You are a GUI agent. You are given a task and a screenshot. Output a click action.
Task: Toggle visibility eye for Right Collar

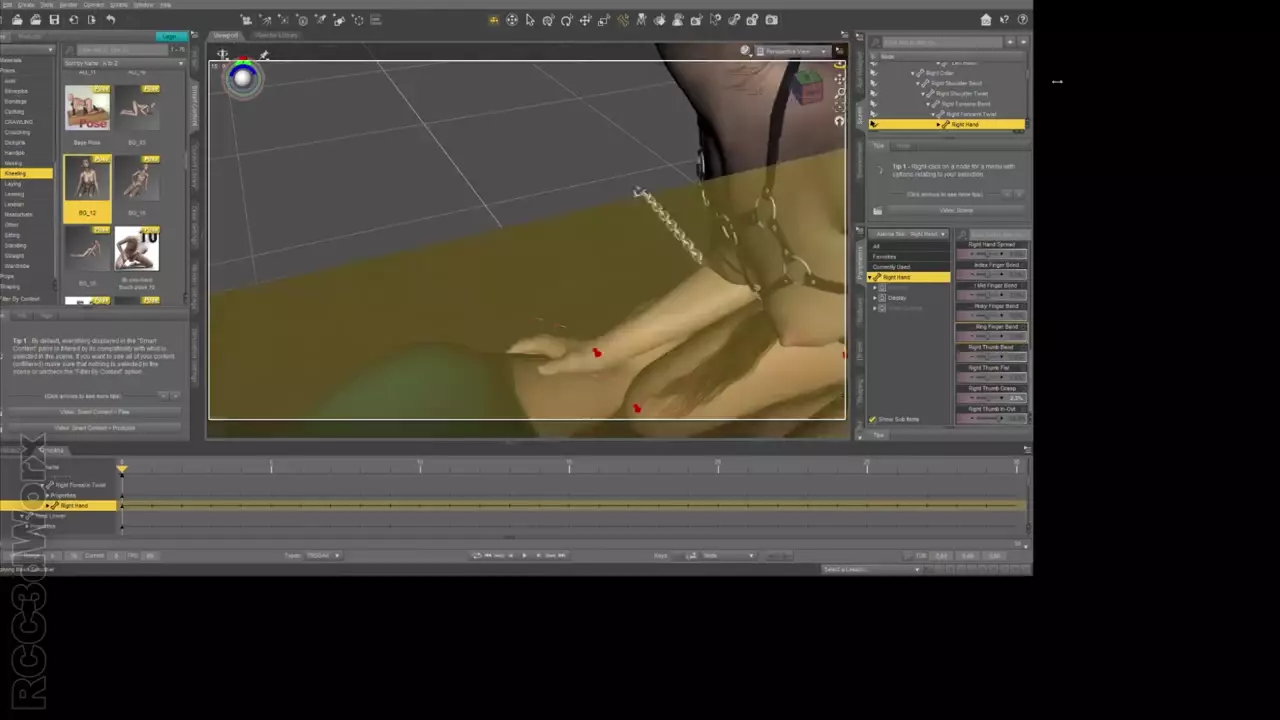(x=874, y=73)
